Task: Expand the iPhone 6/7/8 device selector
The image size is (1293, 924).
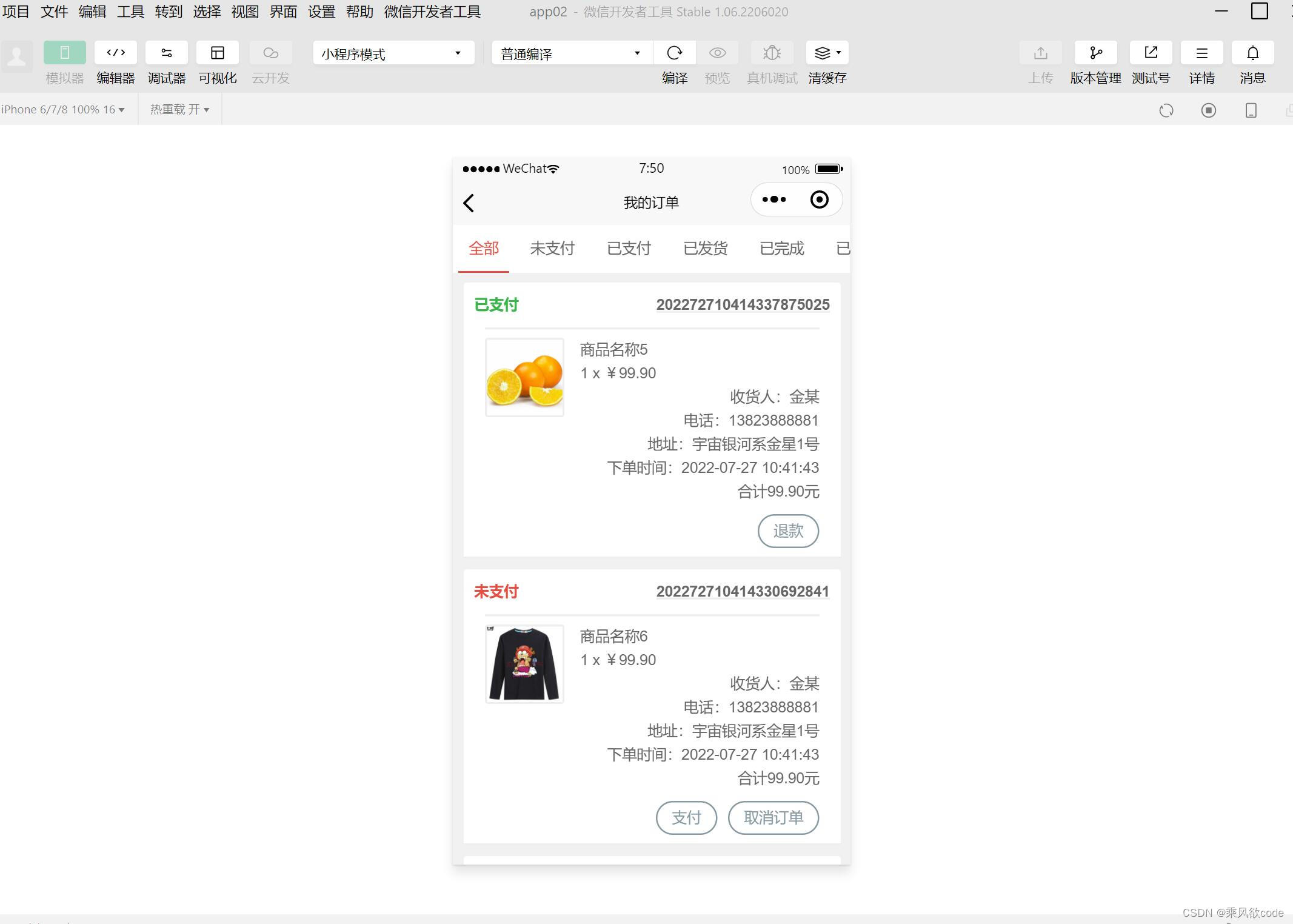Action: pyautogui.click(x=63, y=109)
